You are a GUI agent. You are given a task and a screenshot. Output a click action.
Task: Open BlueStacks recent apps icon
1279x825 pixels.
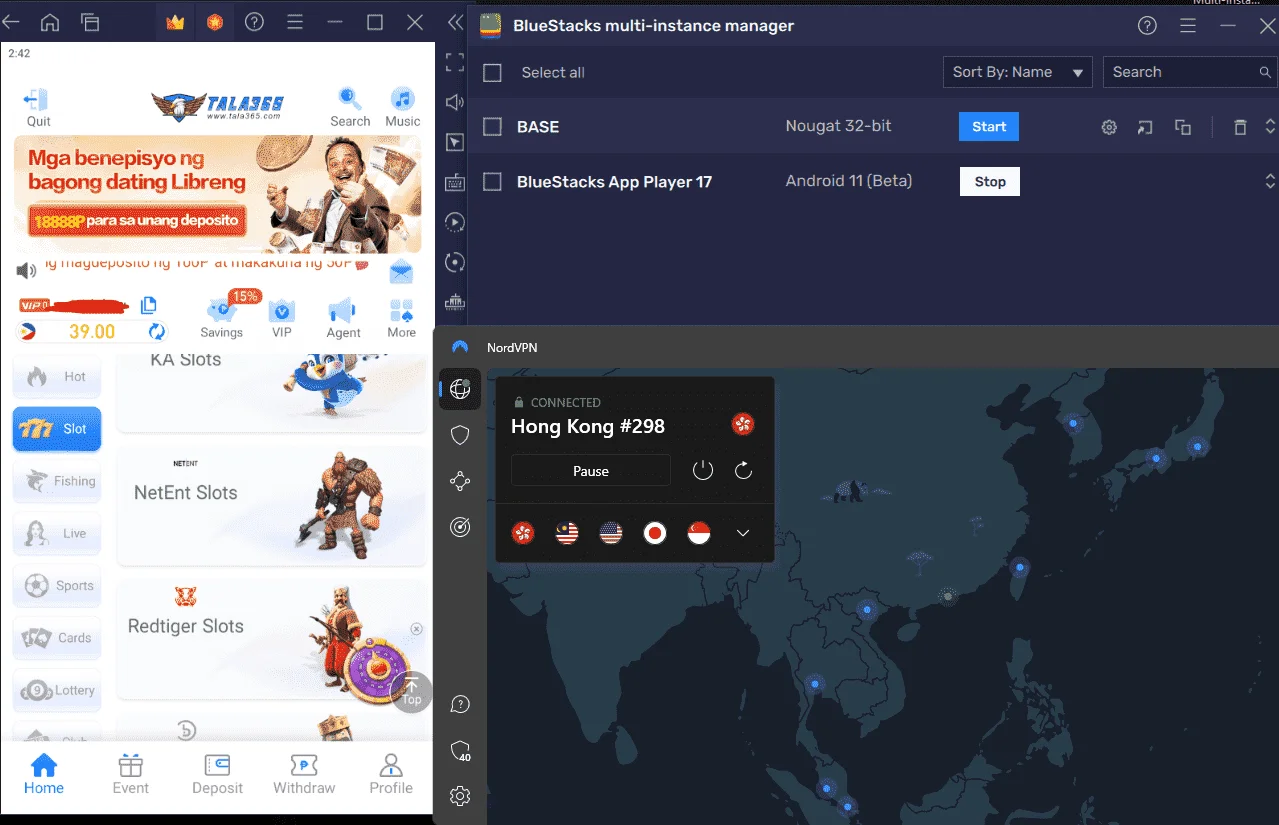[90, 22]
